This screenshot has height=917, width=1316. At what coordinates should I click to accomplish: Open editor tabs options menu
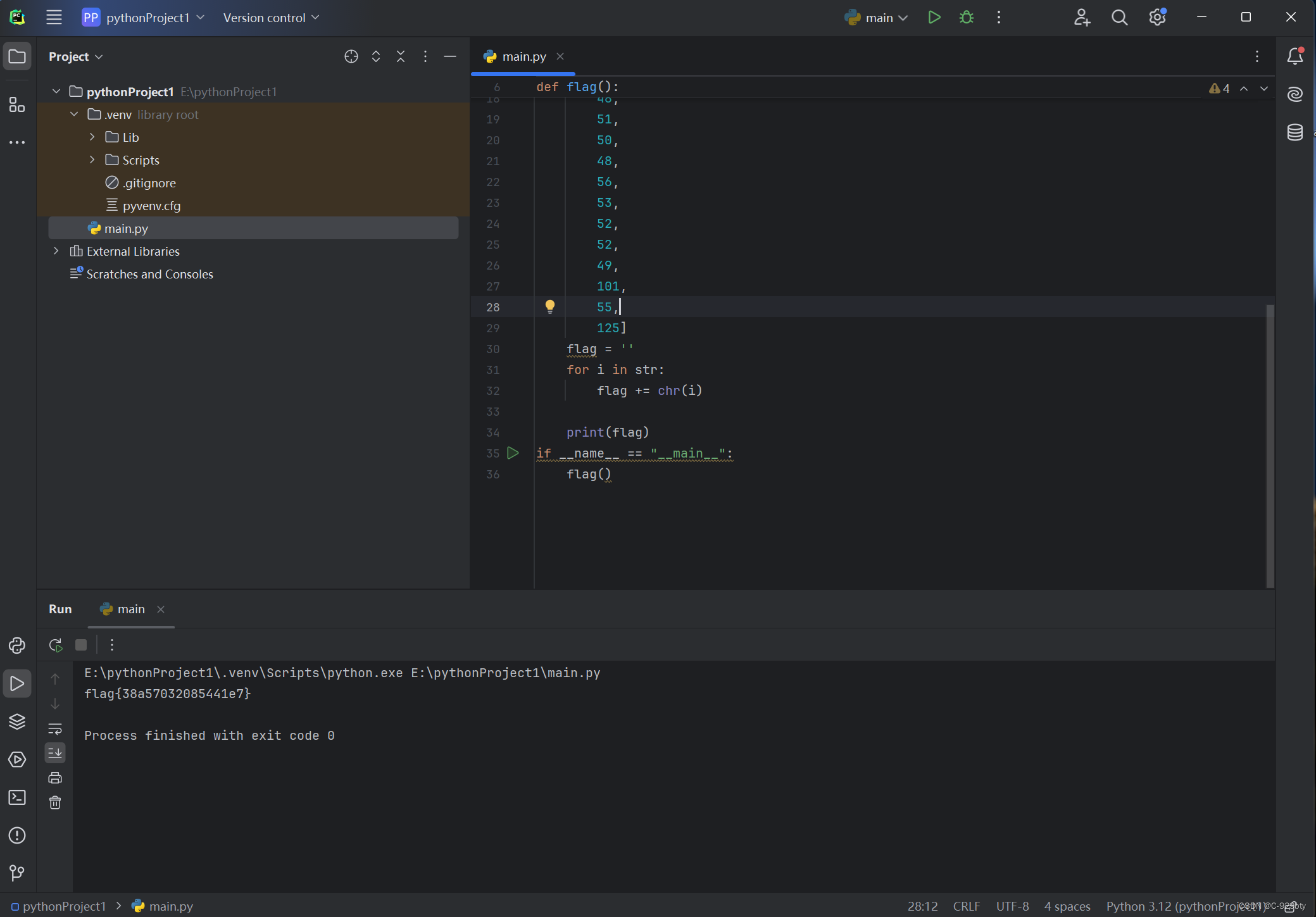1257,56
